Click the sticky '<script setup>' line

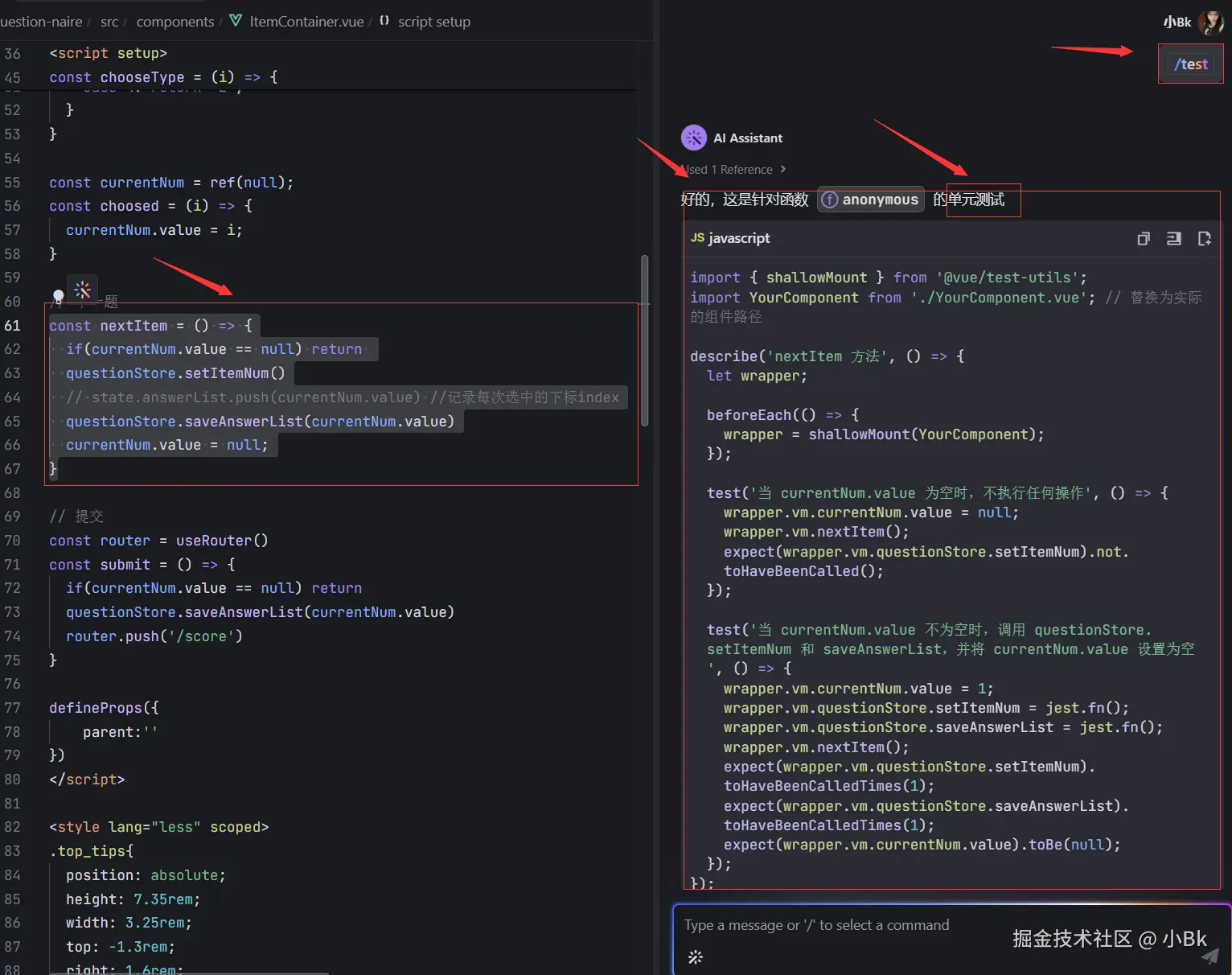coord(108,53)
